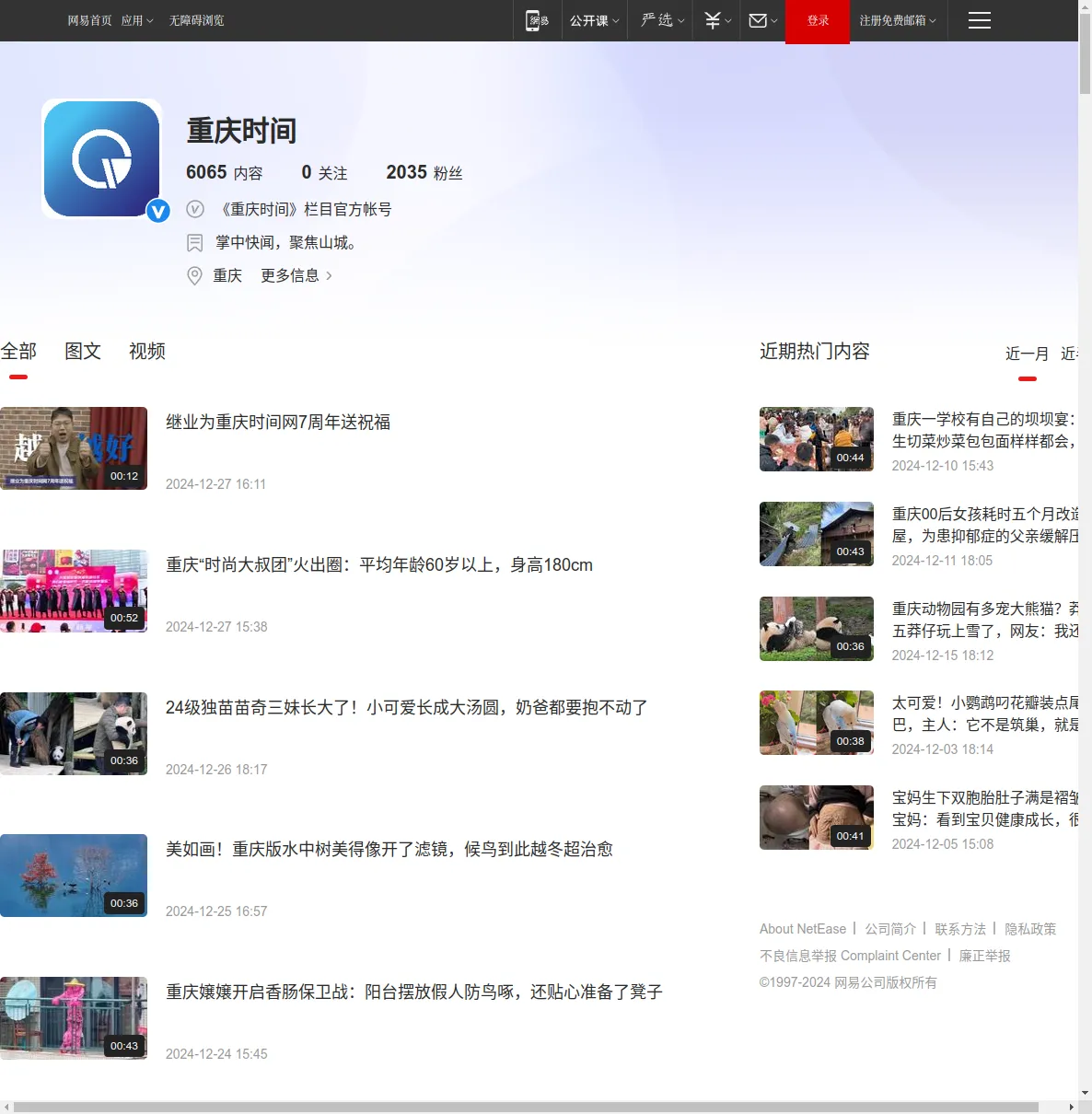
Task: Open the 联系方法 footer link
Action: pos(960,929)
